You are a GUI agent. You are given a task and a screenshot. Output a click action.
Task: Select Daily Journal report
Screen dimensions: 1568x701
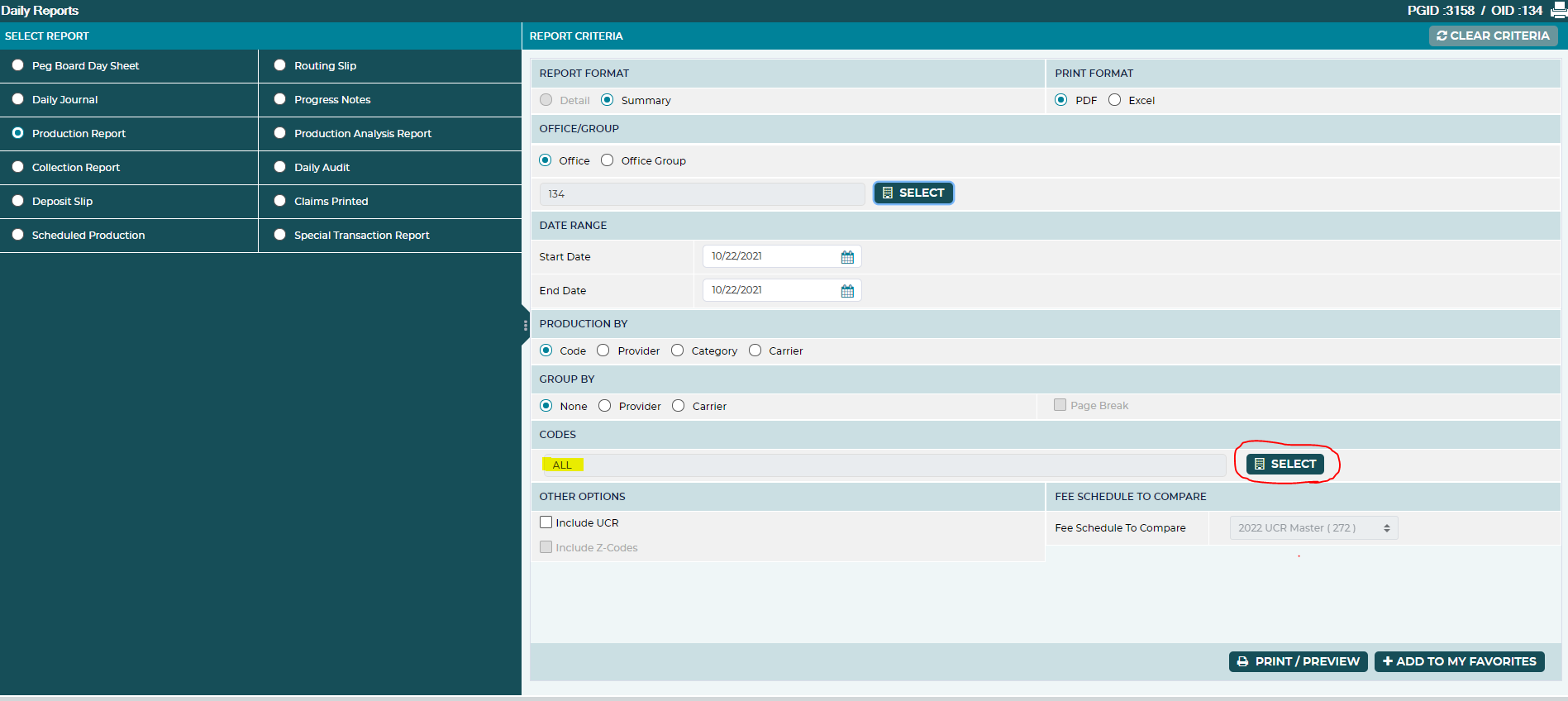click(17, 99)
